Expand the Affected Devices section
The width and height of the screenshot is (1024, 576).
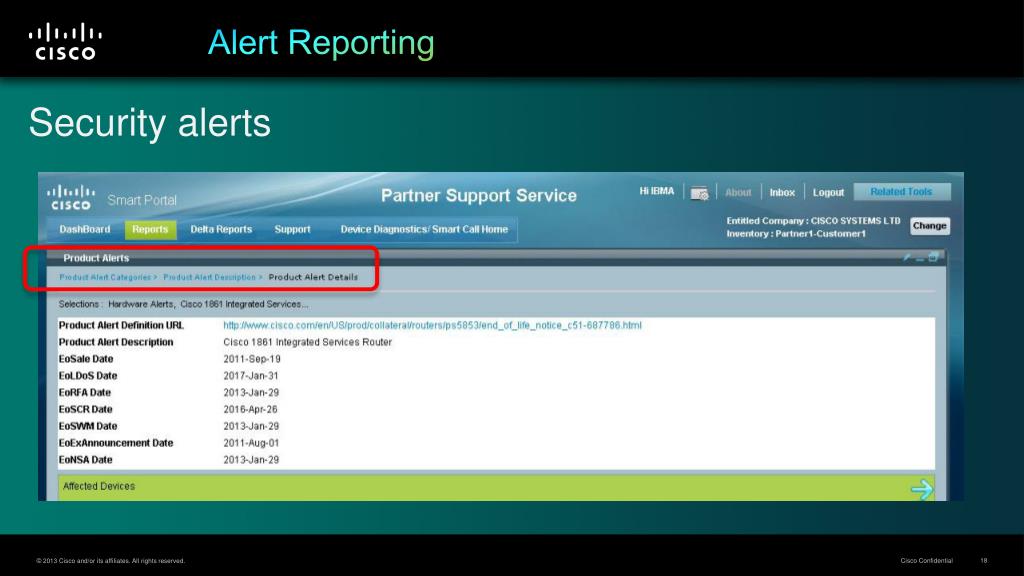pos(496,487)
